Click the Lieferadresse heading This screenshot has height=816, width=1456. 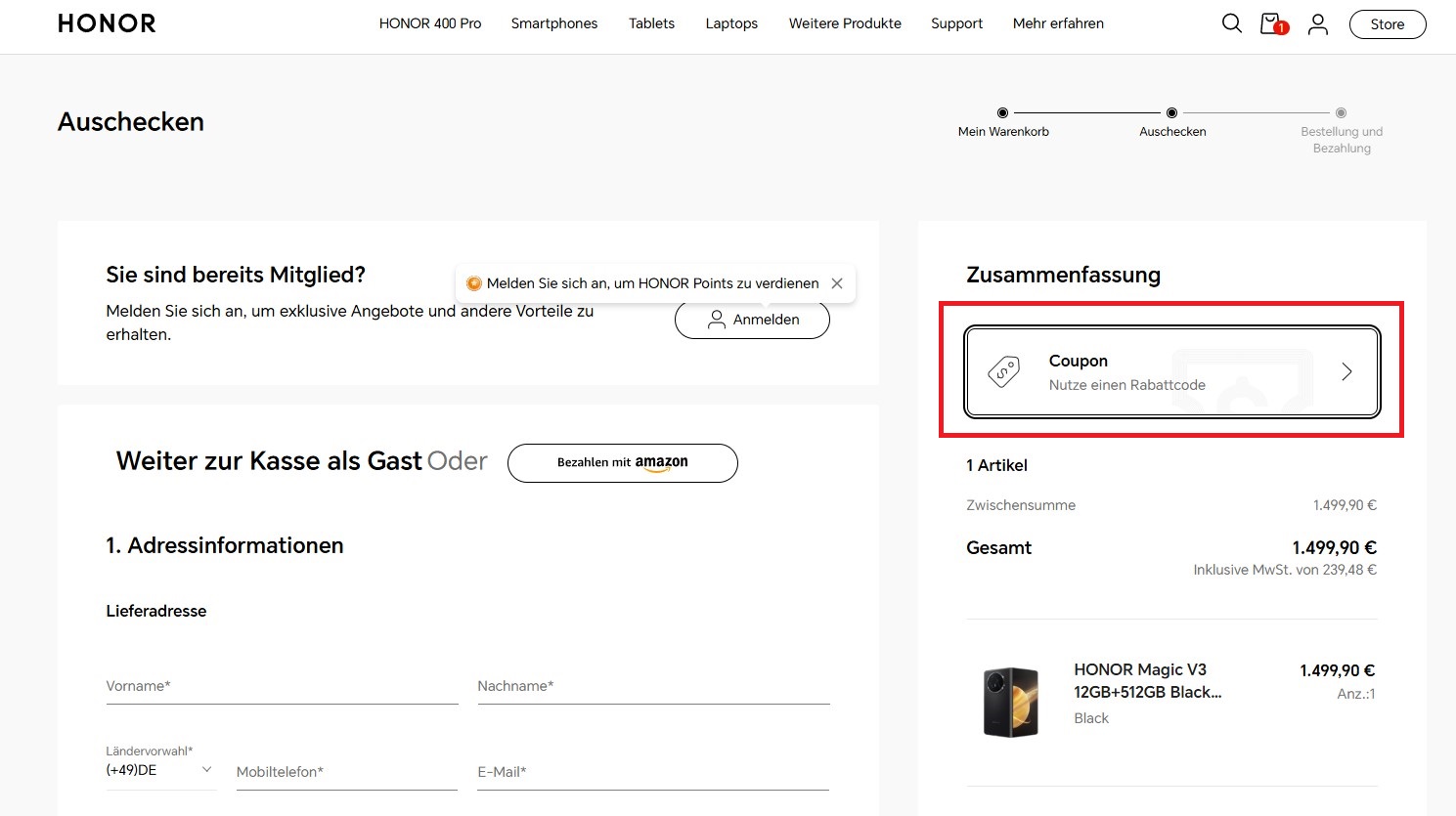[156, 611]
